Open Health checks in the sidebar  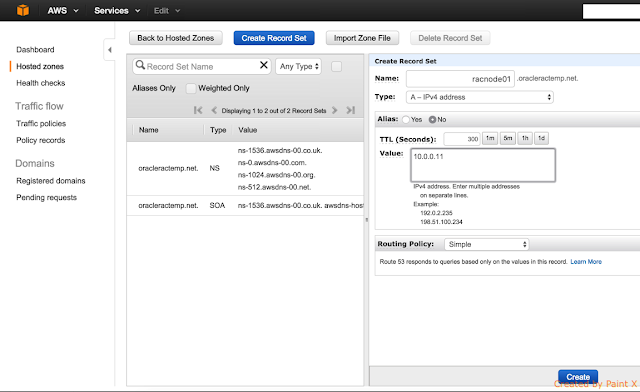click(40, 83)
